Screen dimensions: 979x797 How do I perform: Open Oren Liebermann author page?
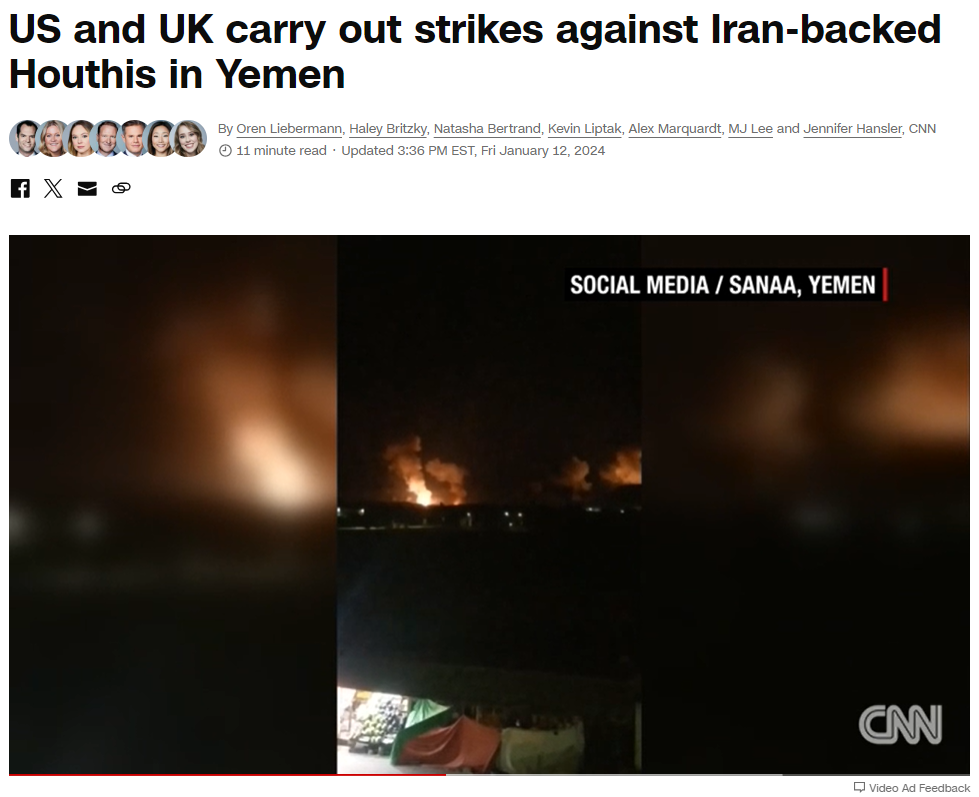point(289,129)
